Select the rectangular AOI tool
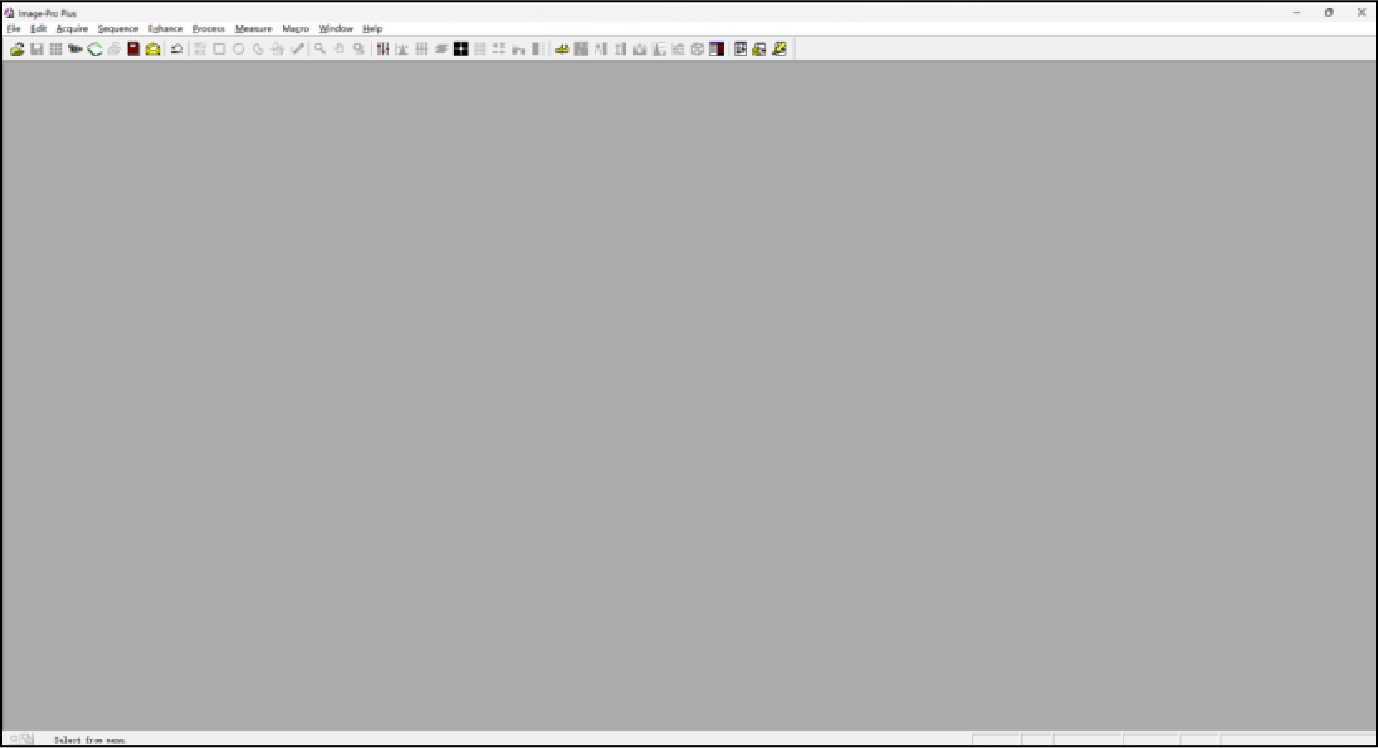1378x748 pixels. 219,49
